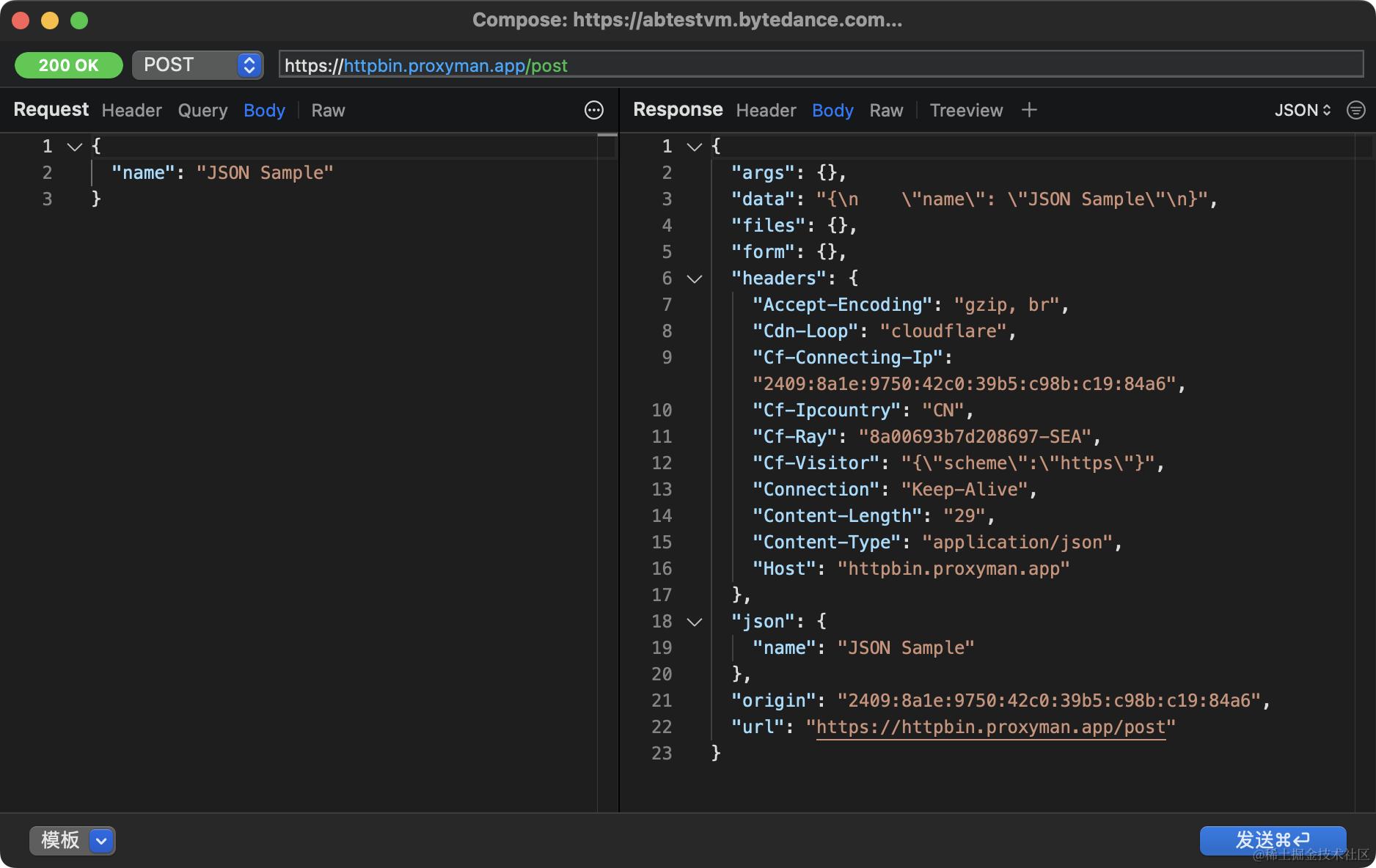Switch to the Request Header tab
The height and width of the screenshot is (868, 1376).
pos(131,110)
